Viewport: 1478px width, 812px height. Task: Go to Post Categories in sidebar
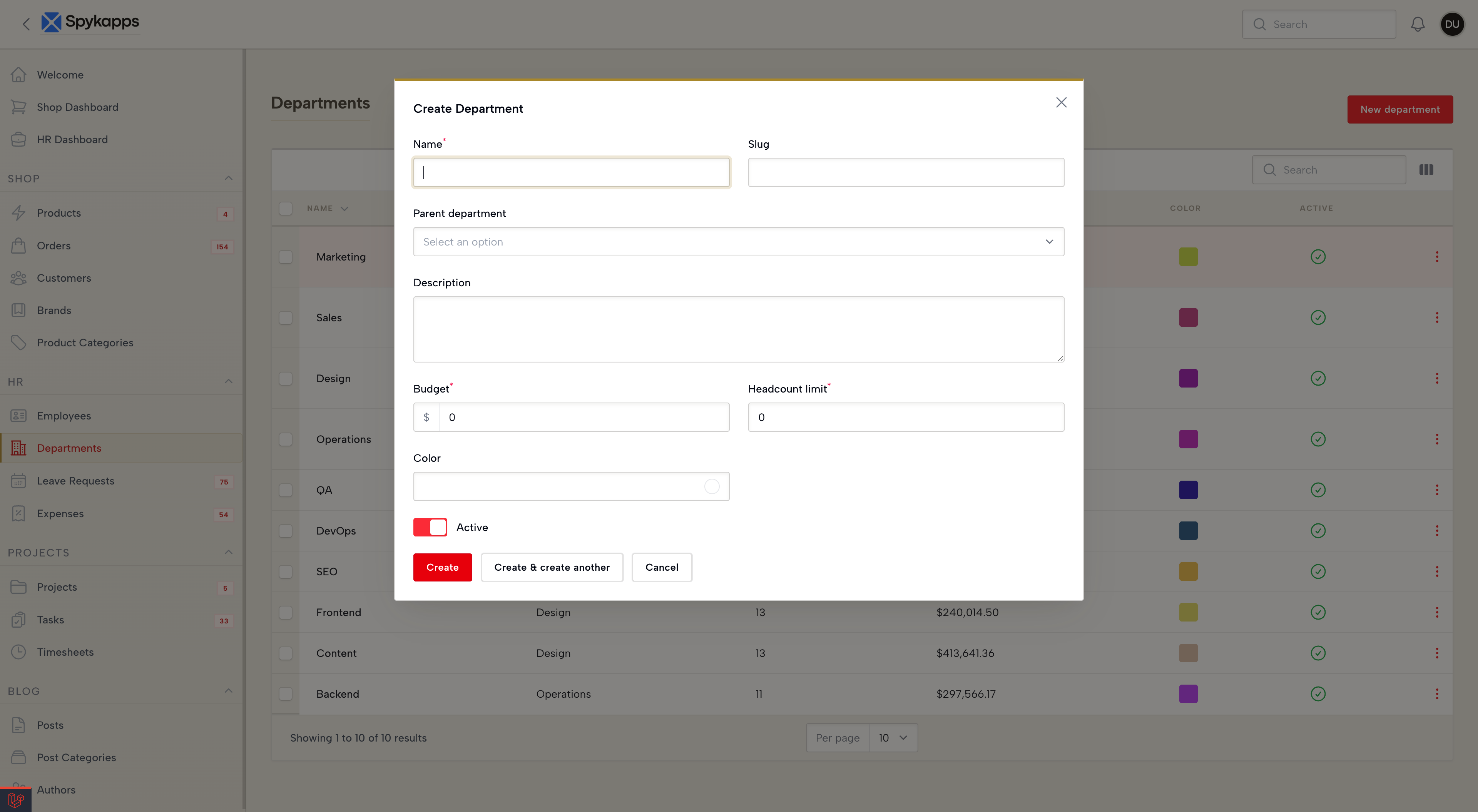point(76,757)
